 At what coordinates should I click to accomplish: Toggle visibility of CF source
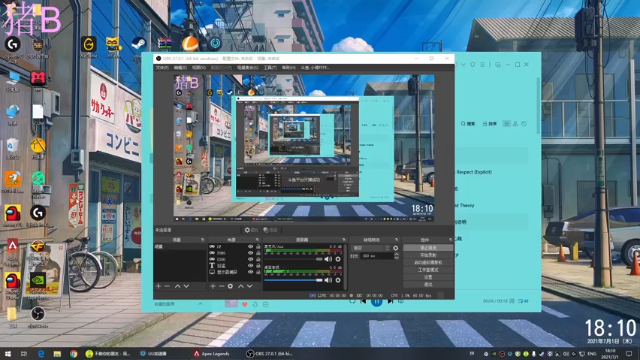point(250,247)
